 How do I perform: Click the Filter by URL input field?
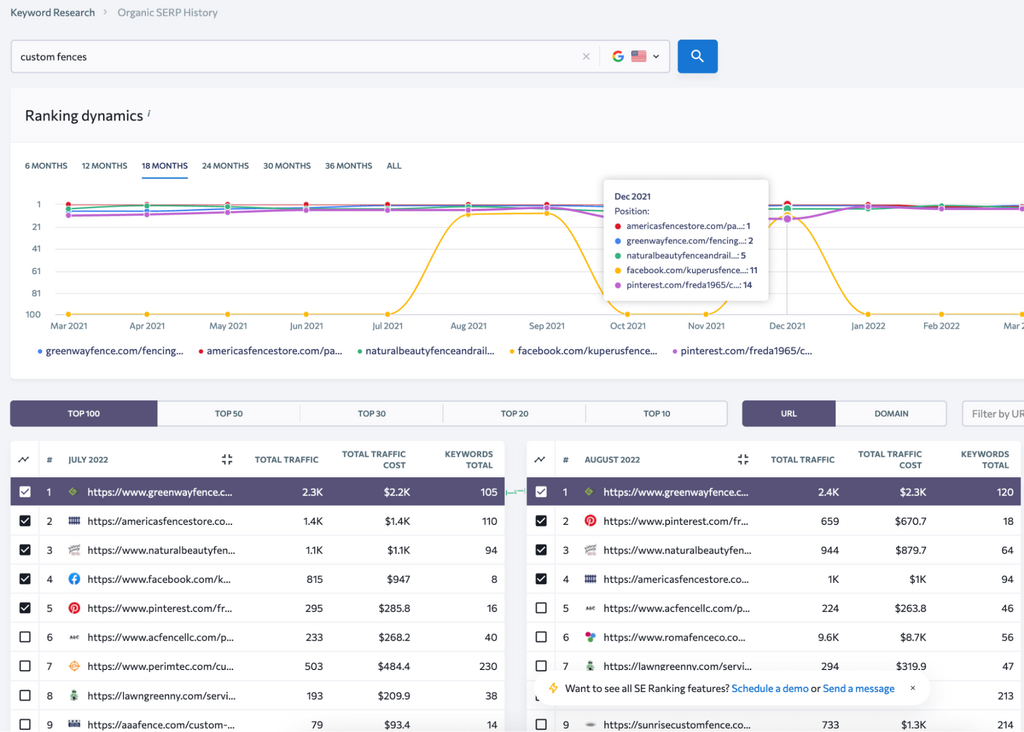click(995, 414)
